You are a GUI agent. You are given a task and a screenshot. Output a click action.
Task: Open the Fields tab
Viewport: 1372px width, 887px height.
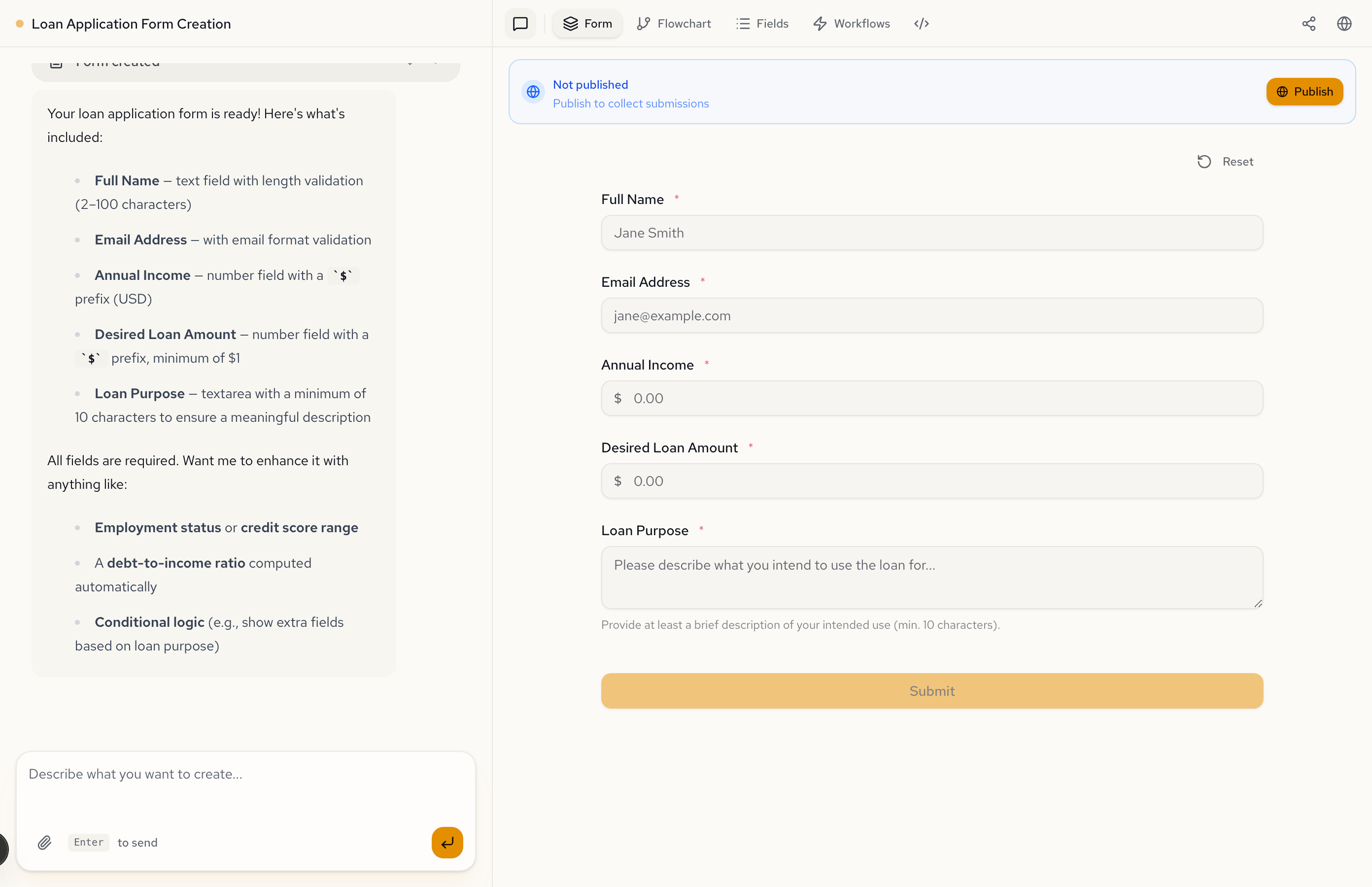click(762, 24)
